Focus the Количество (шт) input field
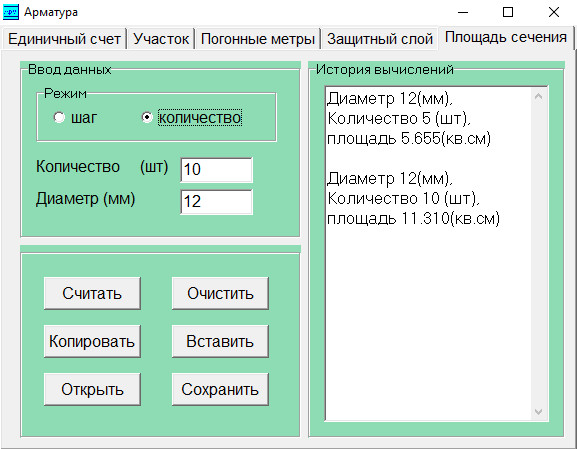The height and width of the screenshot is (449, 577). pos(216,170)
